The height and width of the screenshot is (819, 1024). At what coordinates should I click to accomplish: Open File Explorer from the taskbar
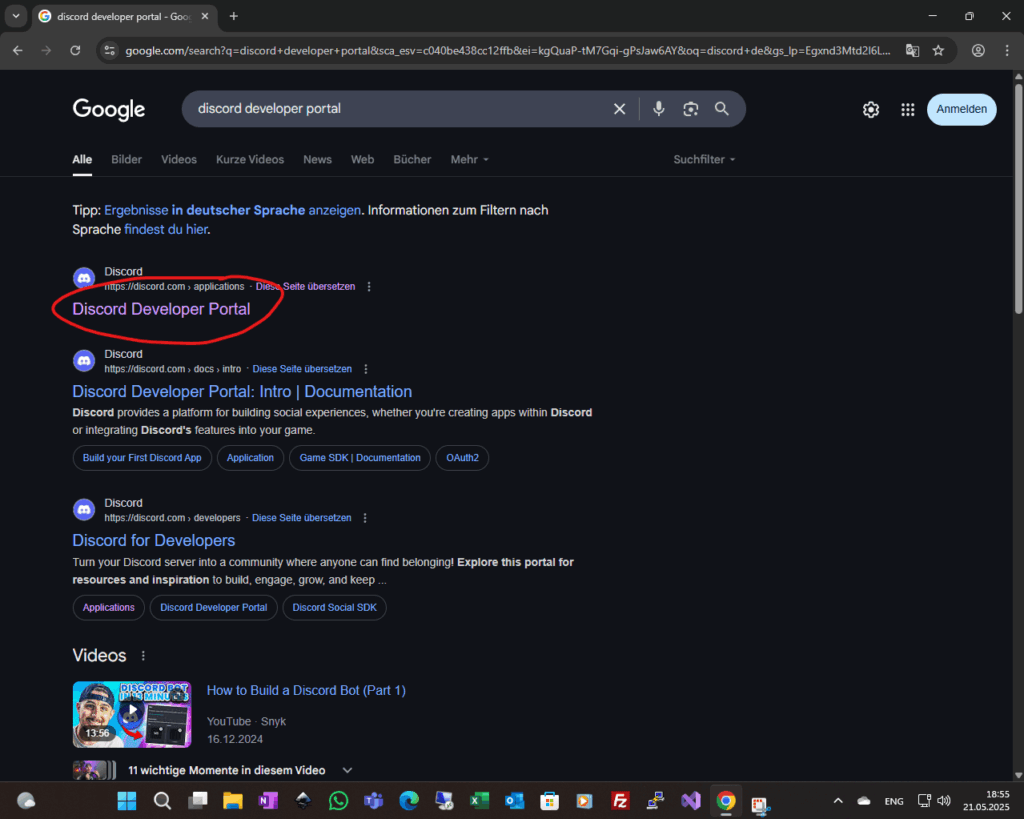[232, 801]
